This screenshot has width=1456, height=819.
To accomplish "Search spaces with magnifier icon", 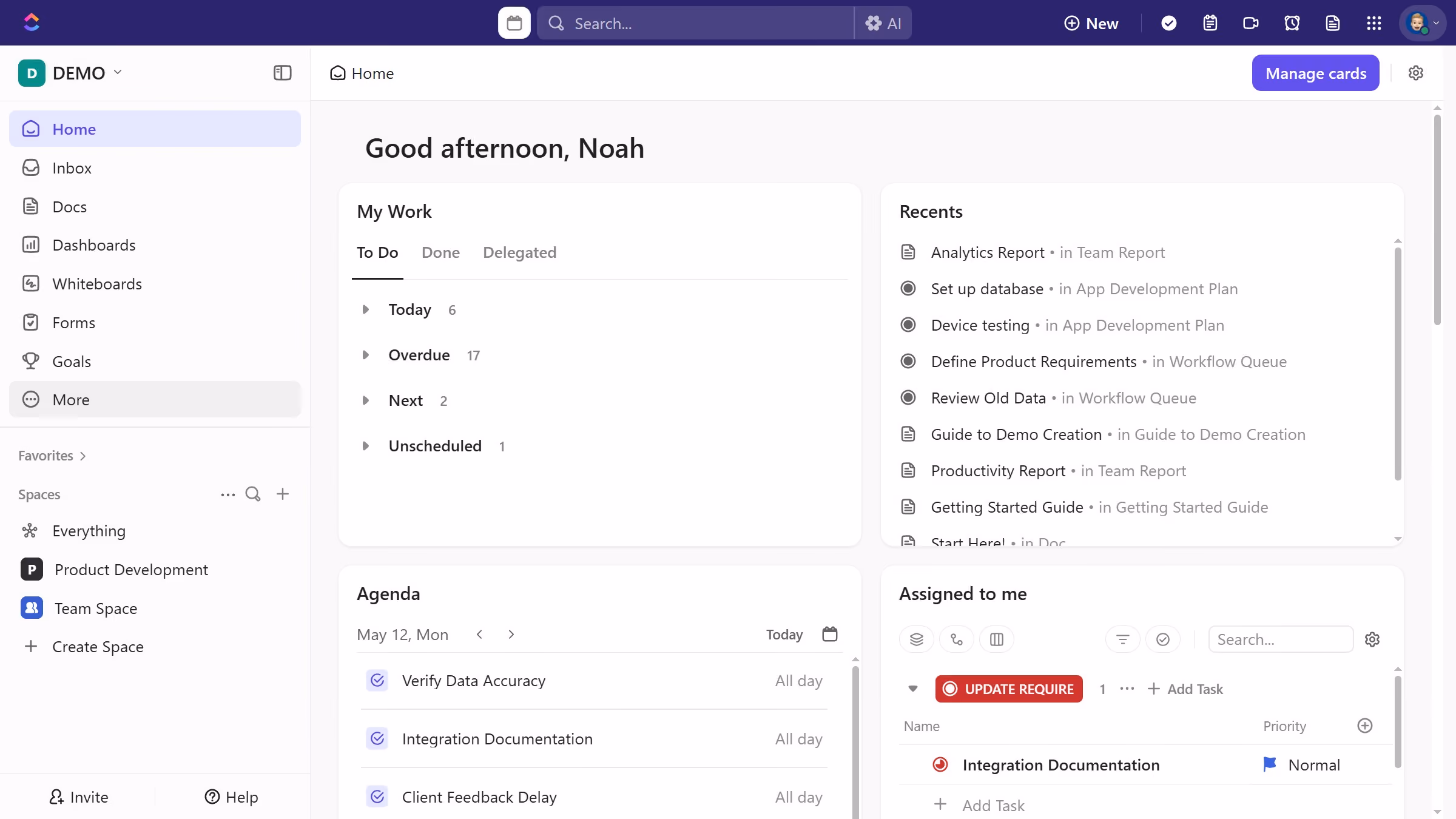I will tap(253, 494).
